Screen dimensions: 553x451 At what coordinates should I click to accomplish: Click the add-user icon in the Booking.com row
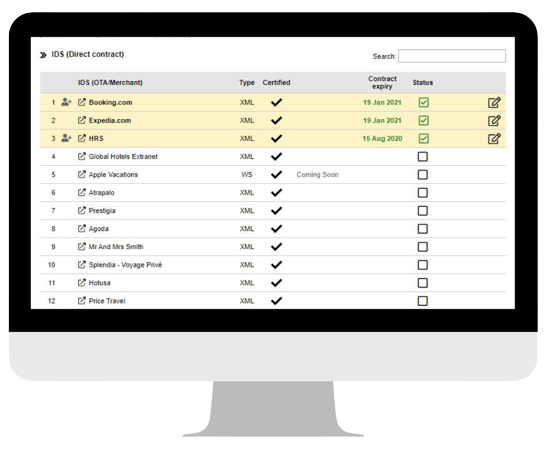click(66, 102)
